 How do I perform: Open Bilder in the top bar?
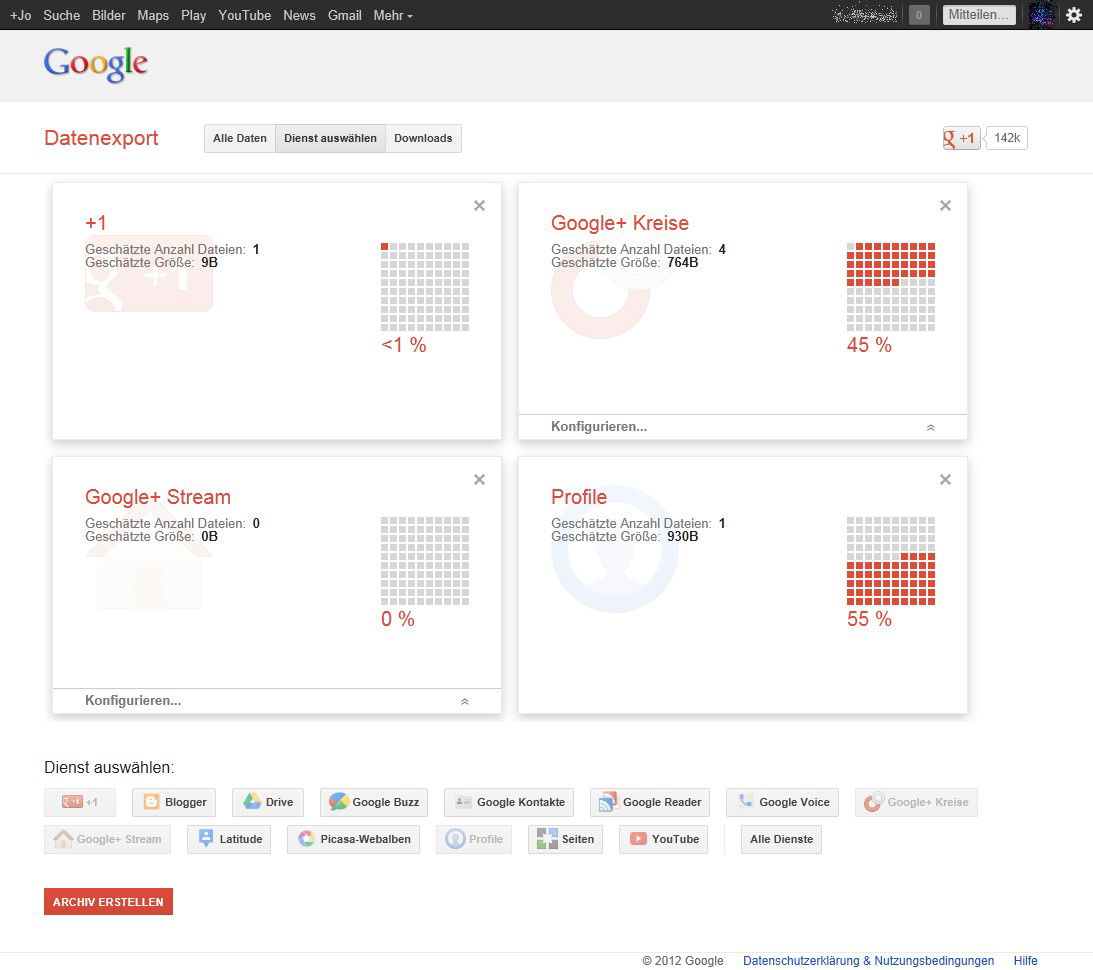tap(109, 15)
